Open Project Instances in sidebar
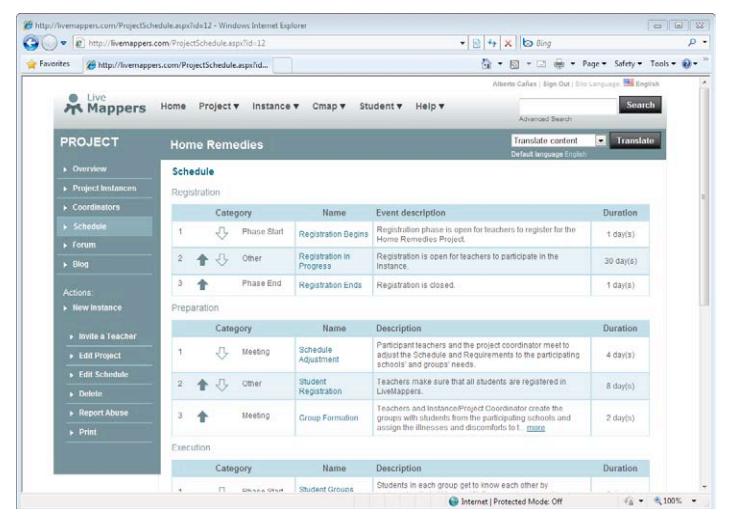 coord(104,188)
